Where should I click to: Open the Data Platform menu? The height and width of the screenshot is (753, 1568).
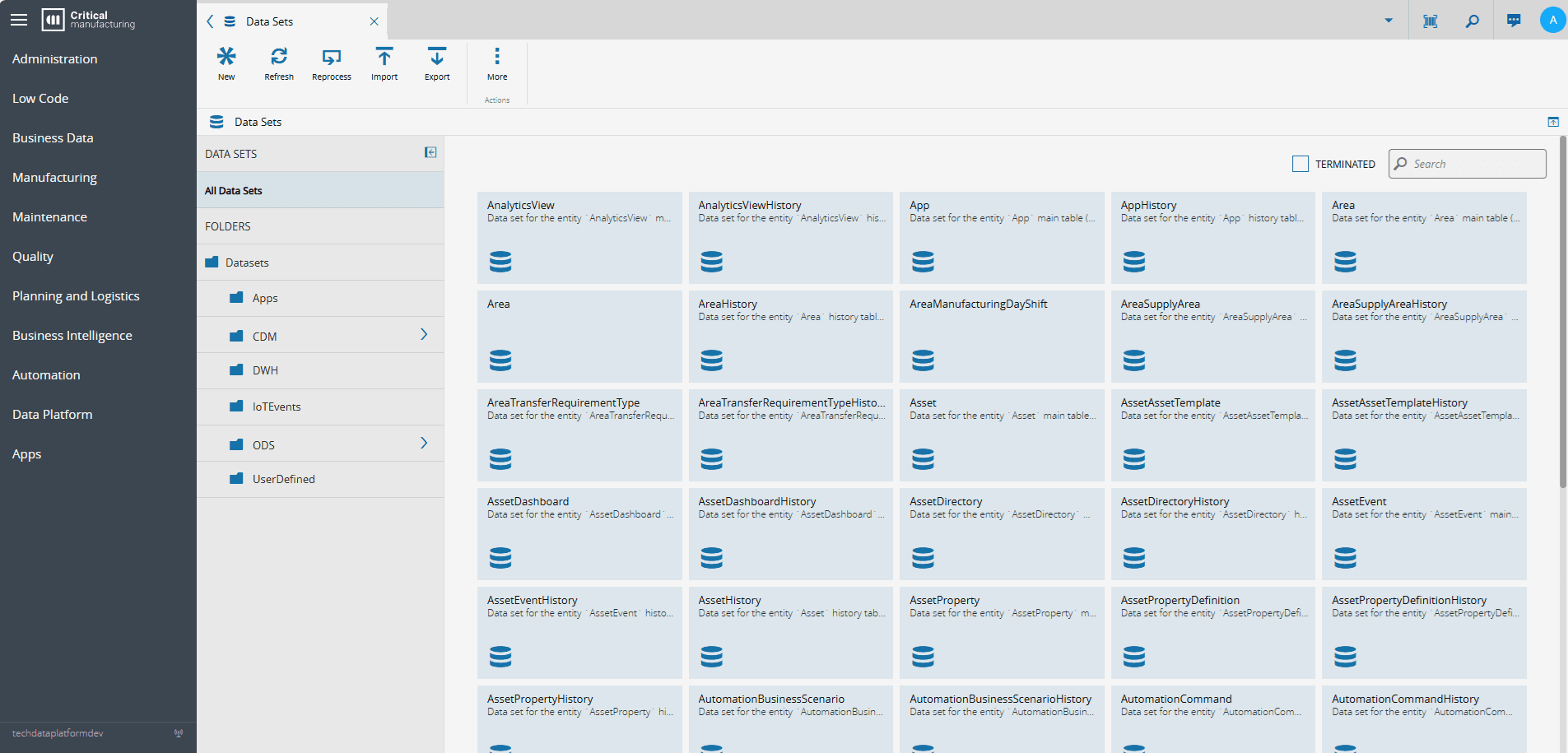coord(53,414)
